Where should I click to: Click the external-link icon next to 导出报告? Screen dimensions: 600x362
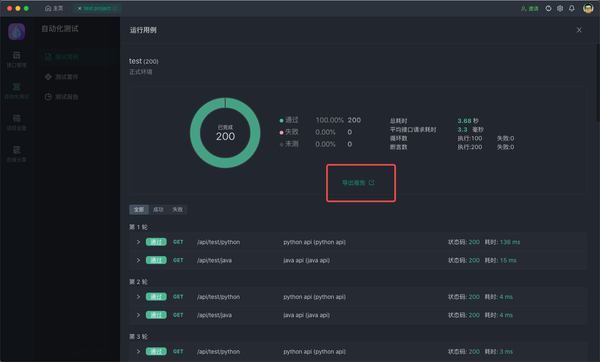click(372, 183)
